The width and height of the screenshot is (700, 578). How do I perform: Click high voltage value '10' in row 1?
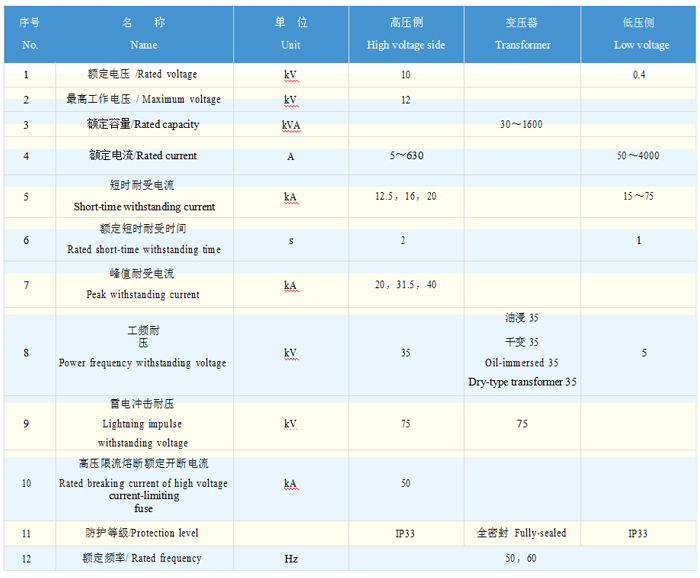pyautogui.click(x=405, y=75)
